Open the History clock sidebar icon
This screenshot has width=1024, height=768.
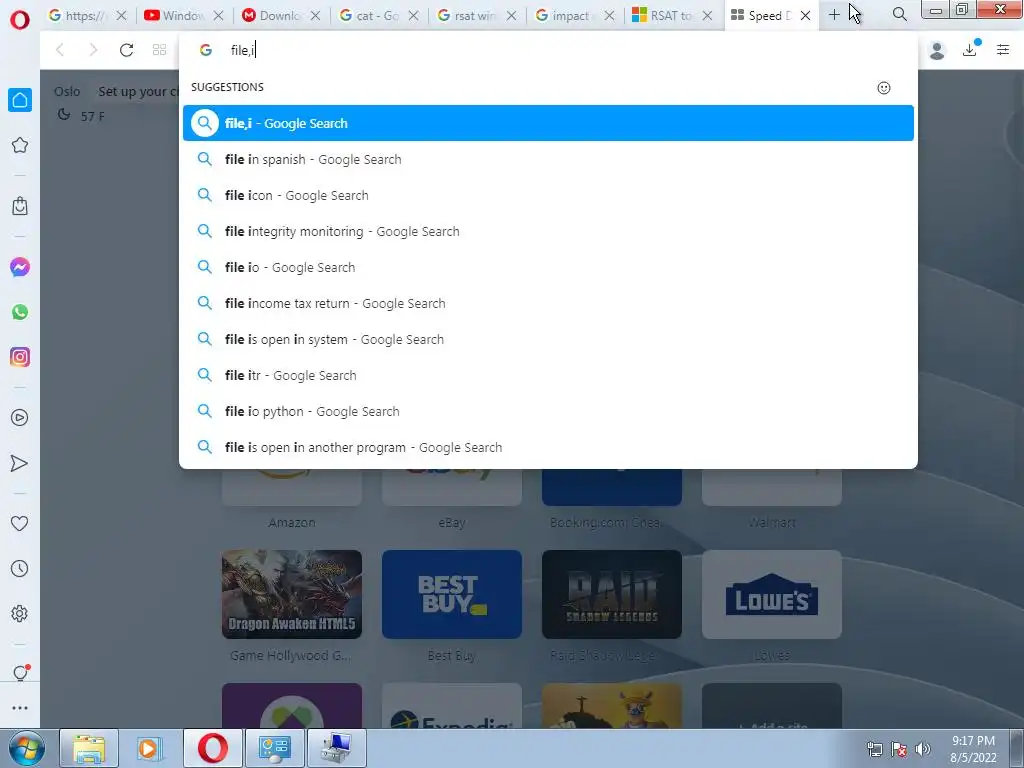click(20, 569)
